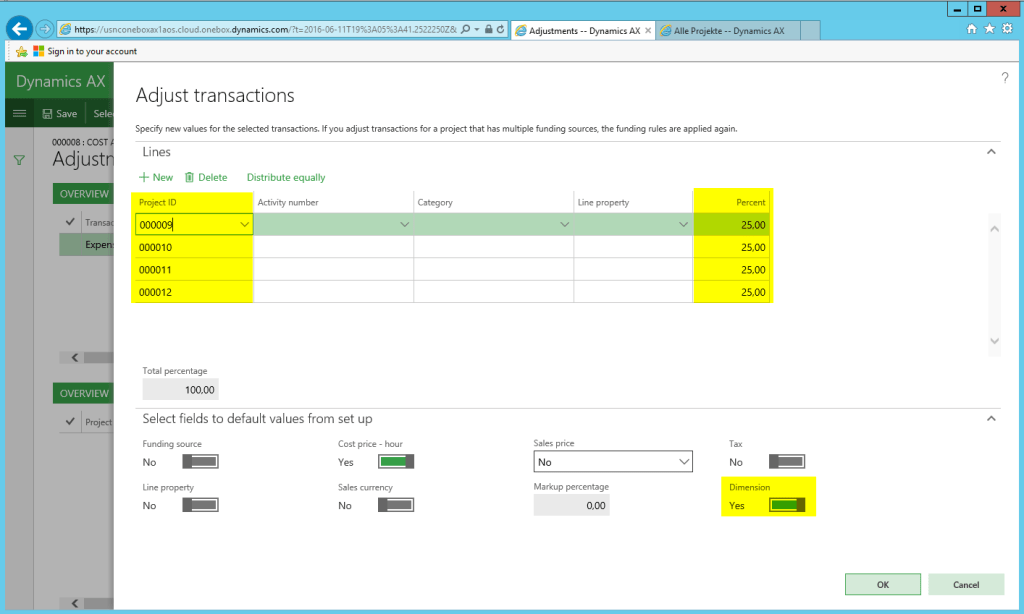
Task: Open help via the question mark icon
Action: click(x=1005, y=79)
